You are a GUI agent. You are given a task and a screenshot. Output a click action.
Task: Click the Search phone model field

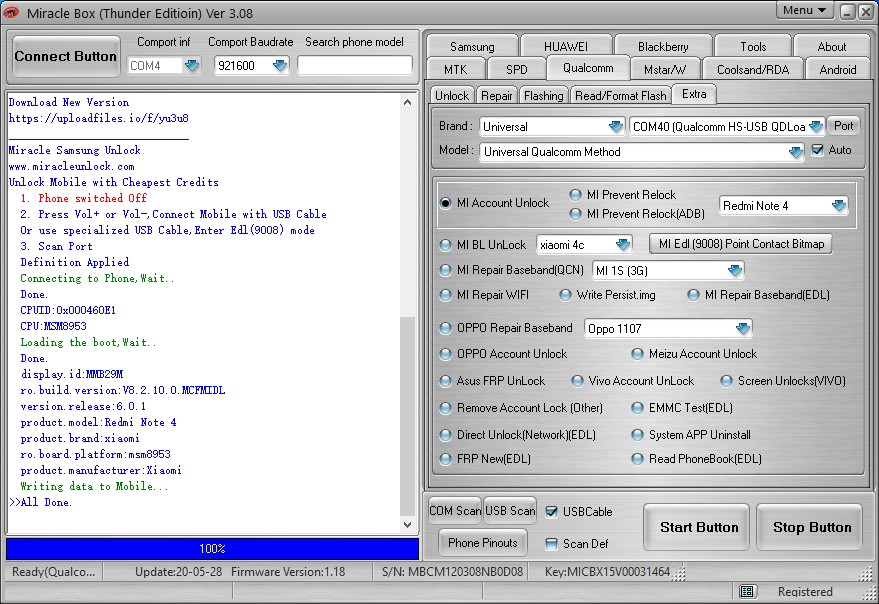pyautogui.click(x=355, y=66)
